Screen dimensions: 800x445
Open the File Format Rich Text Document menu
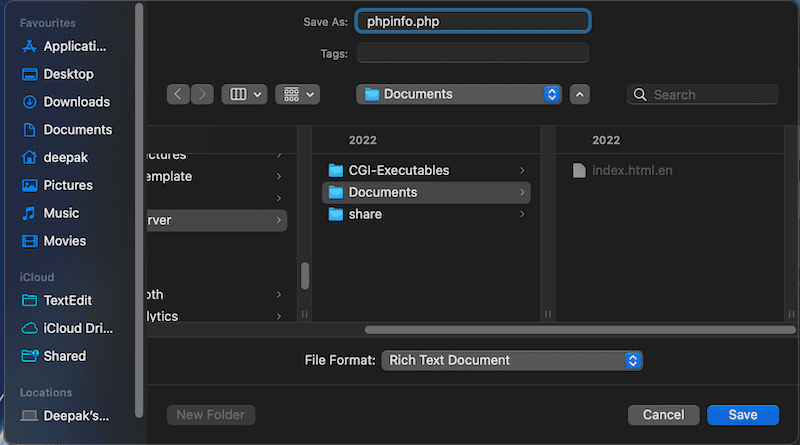pos(512,360)
